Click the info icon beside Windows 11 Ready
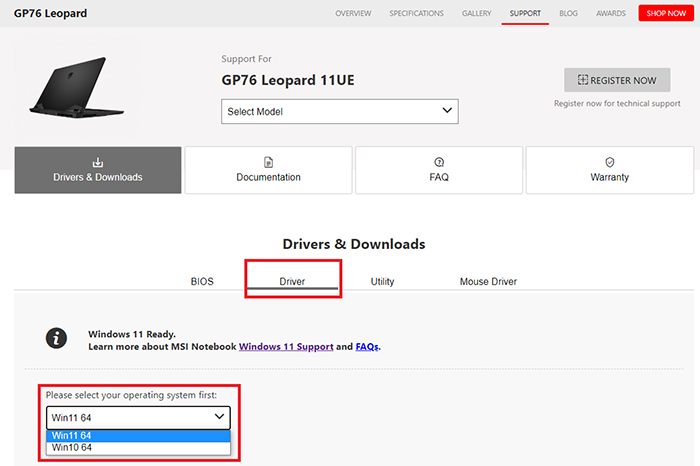This screenshot has height=466, width=700. (56, 338)
